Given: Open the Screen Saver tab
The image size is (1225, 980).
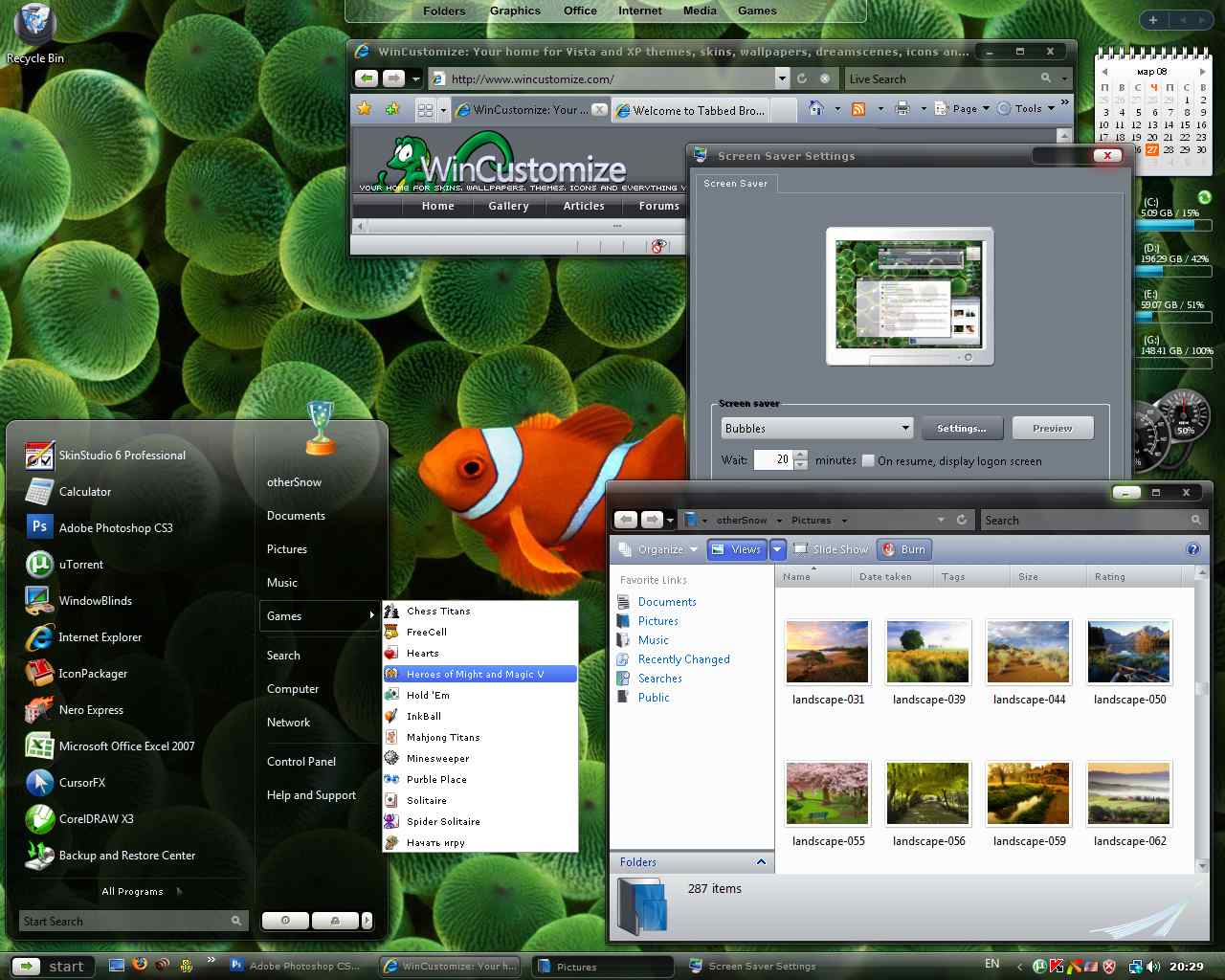Looking at the screenshot, I should coord(735,183).
